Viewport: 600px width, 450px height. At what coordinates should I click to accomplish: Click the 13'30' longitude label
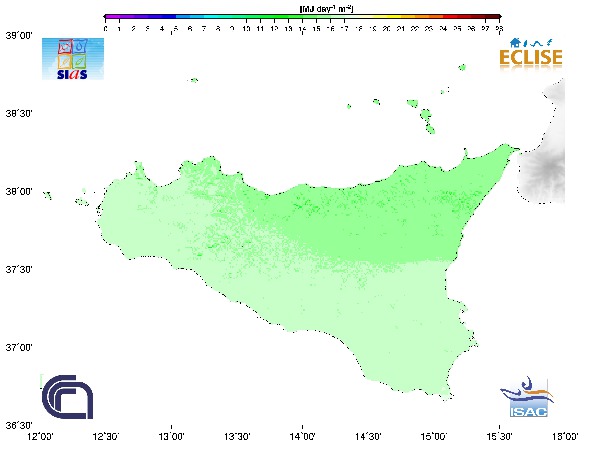(x=237, y=436)
